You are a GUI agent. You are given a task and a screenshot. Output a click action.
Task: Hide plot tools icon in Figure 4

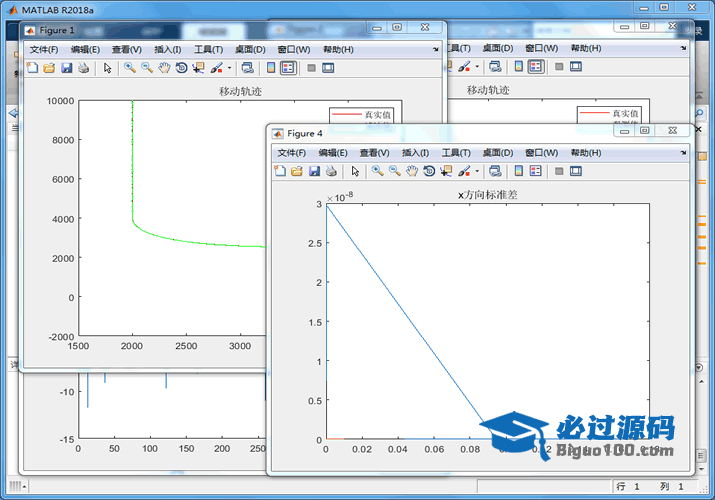tap(559, 171)
